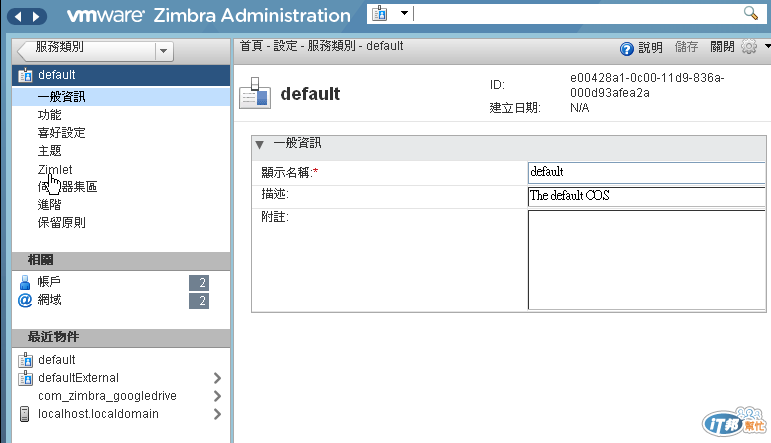
Task: Click the 顯示名稱 text field
Action: [646, 172]
